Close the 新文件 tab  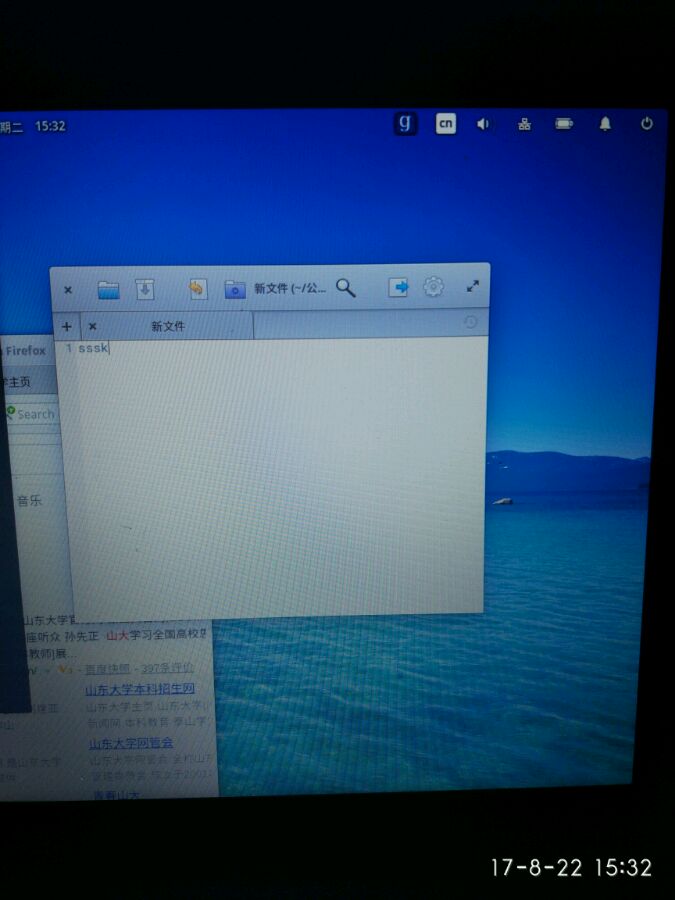click(92, 327)
